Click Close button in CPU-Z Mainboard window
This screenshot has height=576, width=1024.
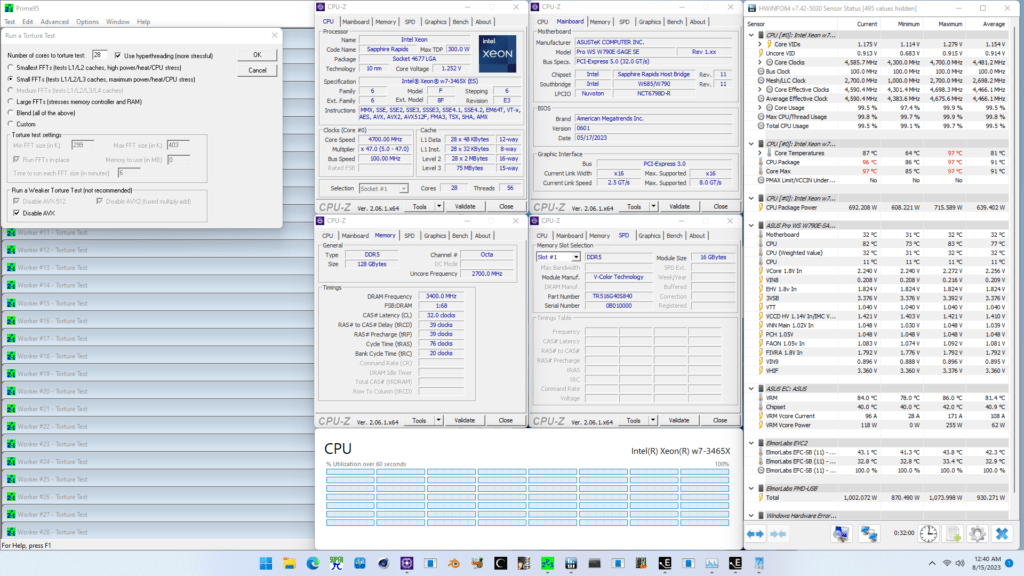tap(720, 206)
